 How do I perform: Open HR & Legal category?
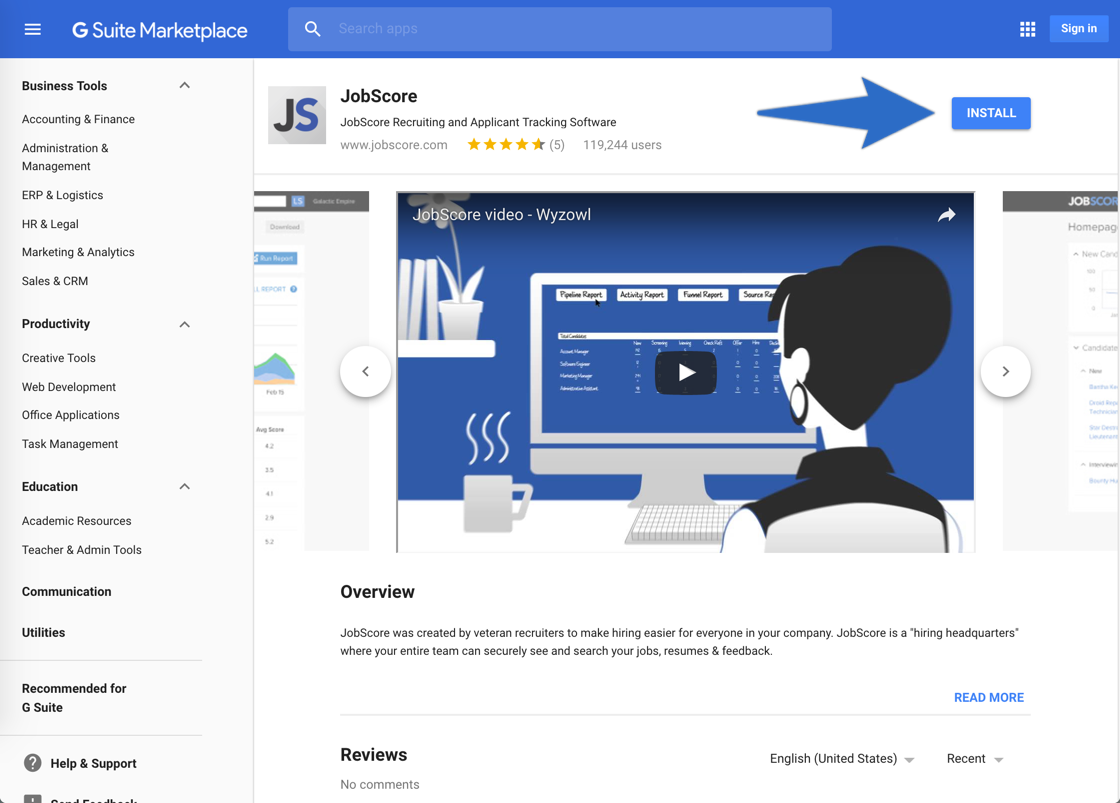point(50,224)
